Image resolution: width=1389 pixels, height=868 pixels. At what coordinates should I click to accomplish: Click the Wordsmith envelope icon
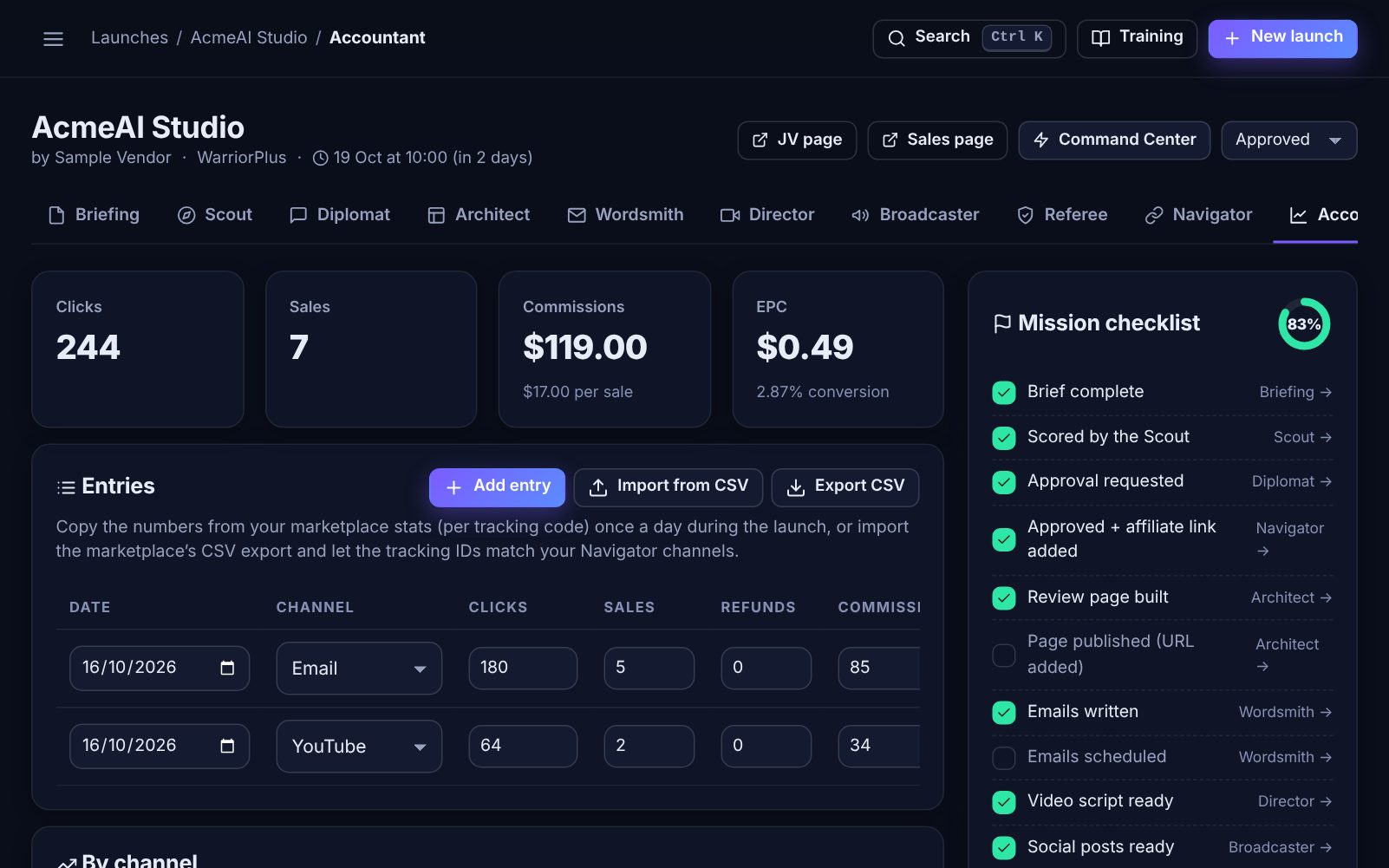tap(577, 215)
